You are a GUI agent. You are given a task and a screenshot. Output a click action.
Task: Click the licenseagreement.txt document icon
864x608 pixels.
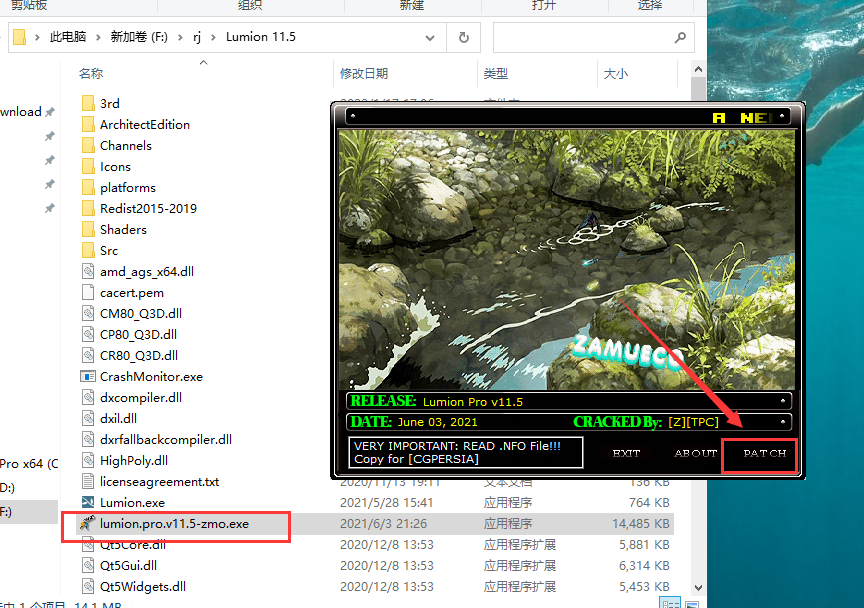(88, 481)
